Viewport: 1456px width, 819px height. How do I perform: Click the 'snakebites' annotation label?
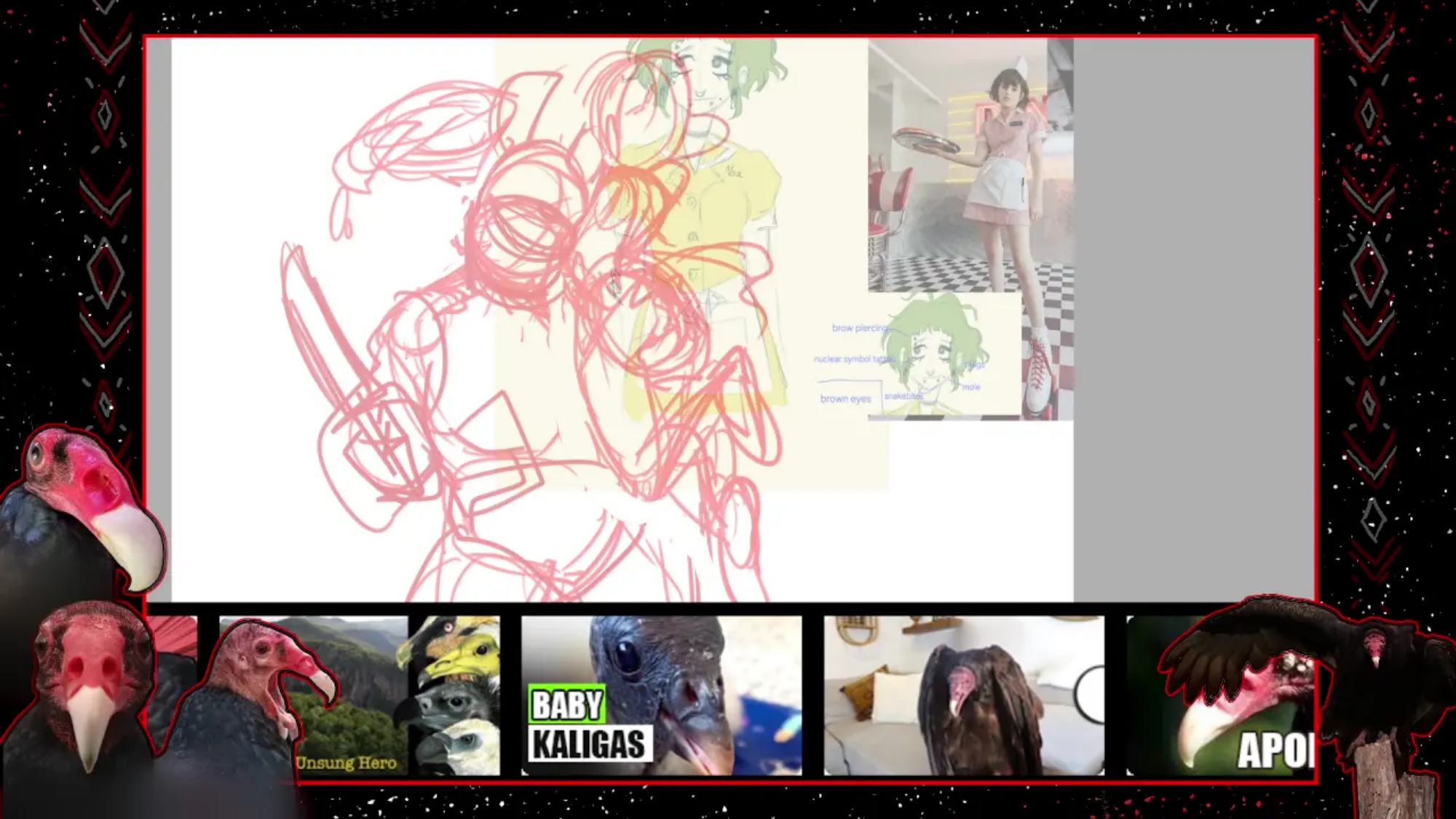903,396
